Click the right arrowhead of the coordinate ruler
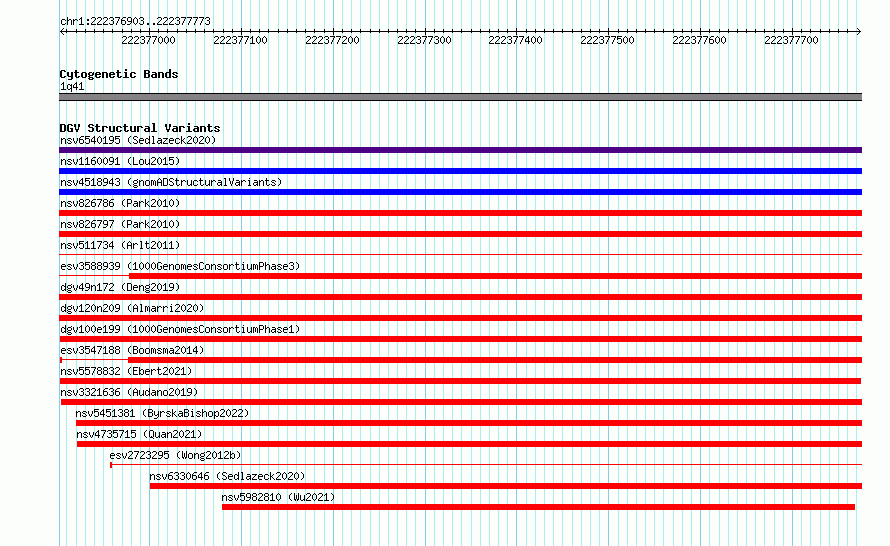 (859, 32)
